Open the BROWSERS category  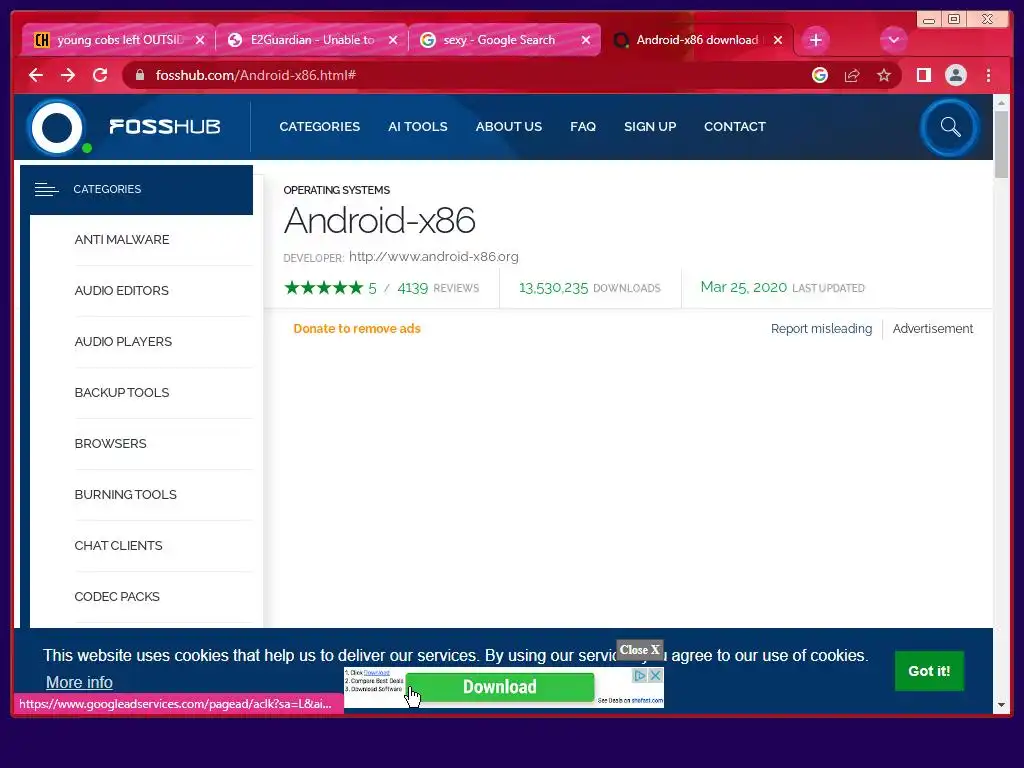point(110,443)
